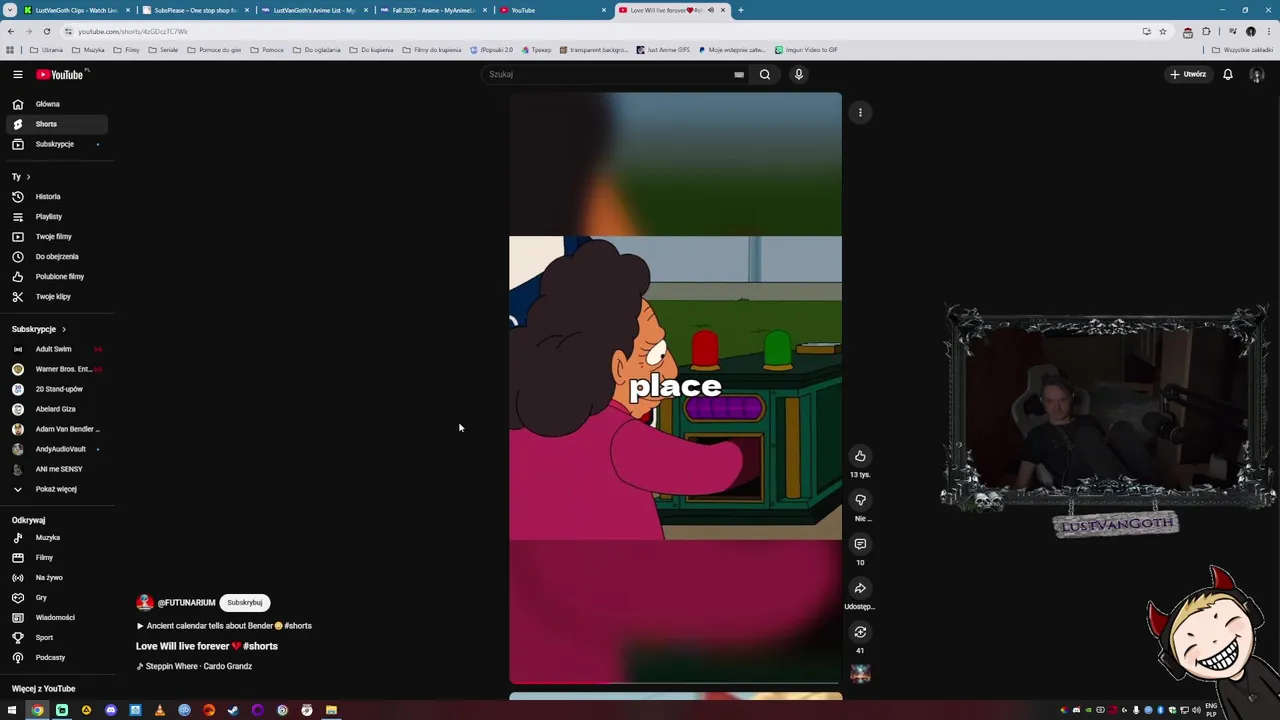Screen dimensions: 1280x720
Task: Open the Chrome extensions puzzle icon
Action: [1206, 31]
